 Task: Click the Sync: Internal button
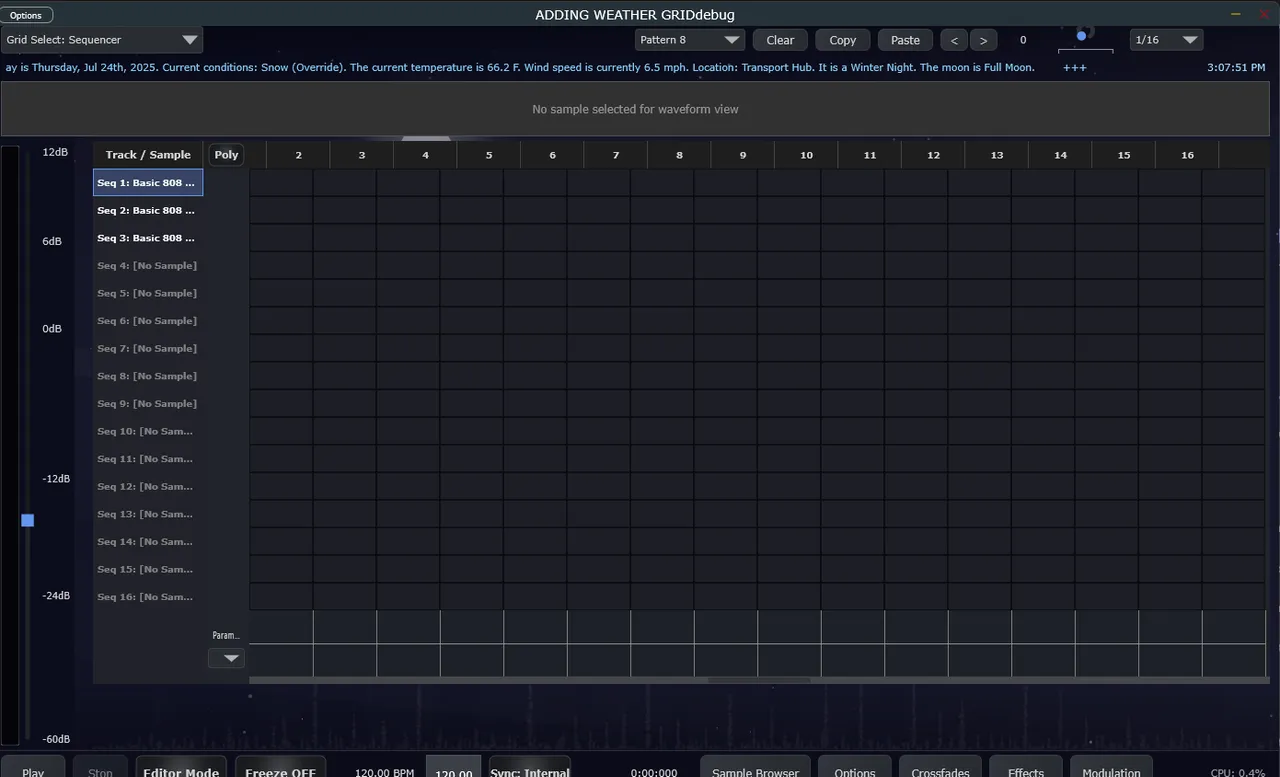click(x=530, y=769)
